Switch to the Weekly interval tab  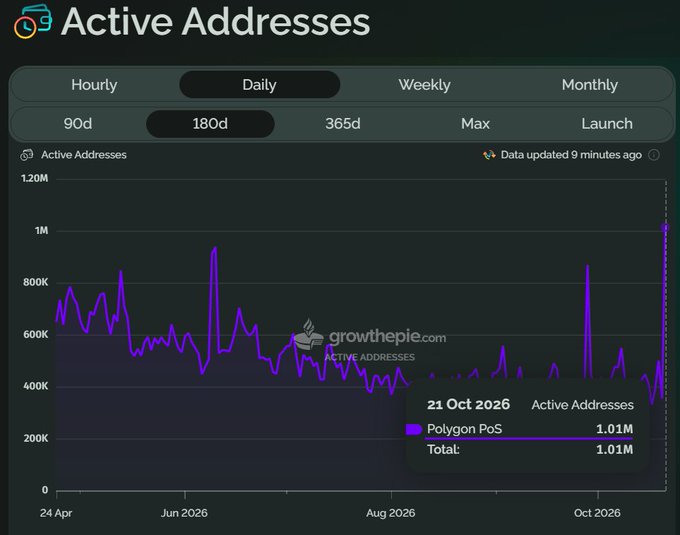coord(425,85)
